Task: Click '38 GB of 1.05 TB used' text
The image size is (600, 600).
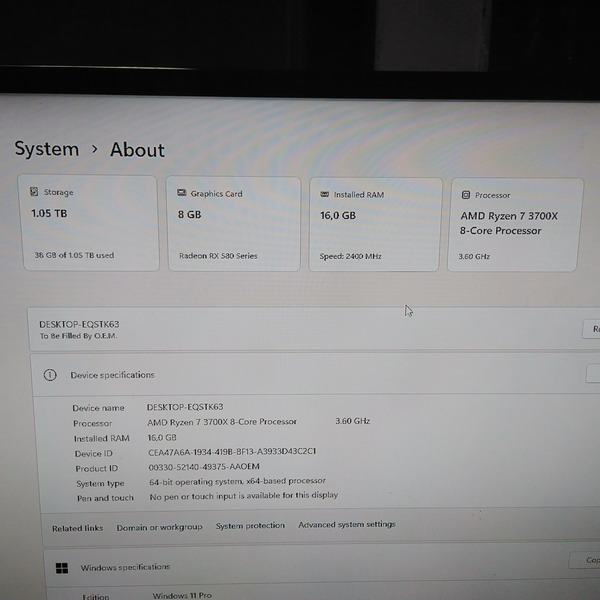Action: 74,255
